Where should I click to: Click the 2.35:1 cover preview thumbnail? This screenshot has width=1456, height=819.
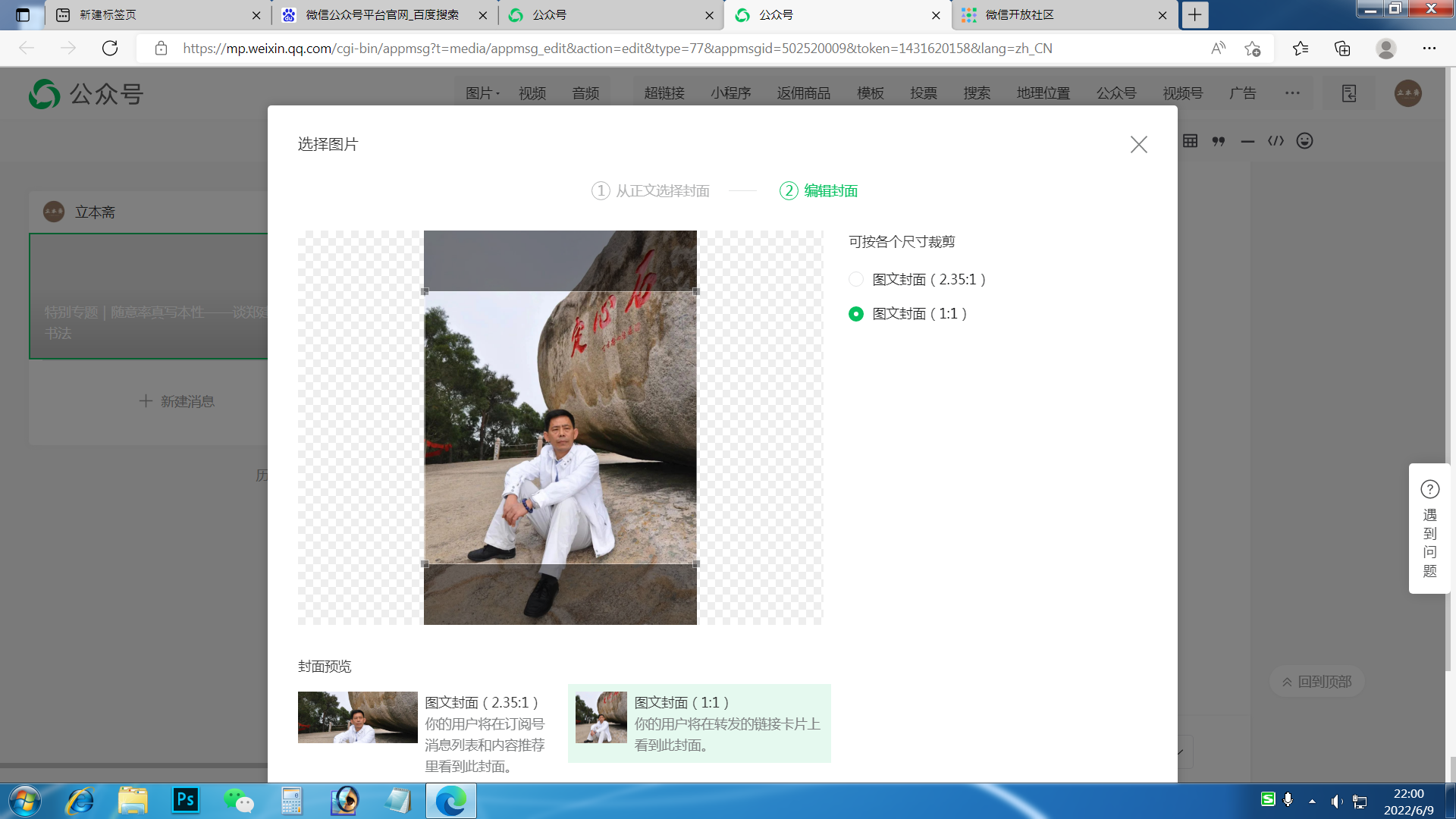tap(357, 717)
